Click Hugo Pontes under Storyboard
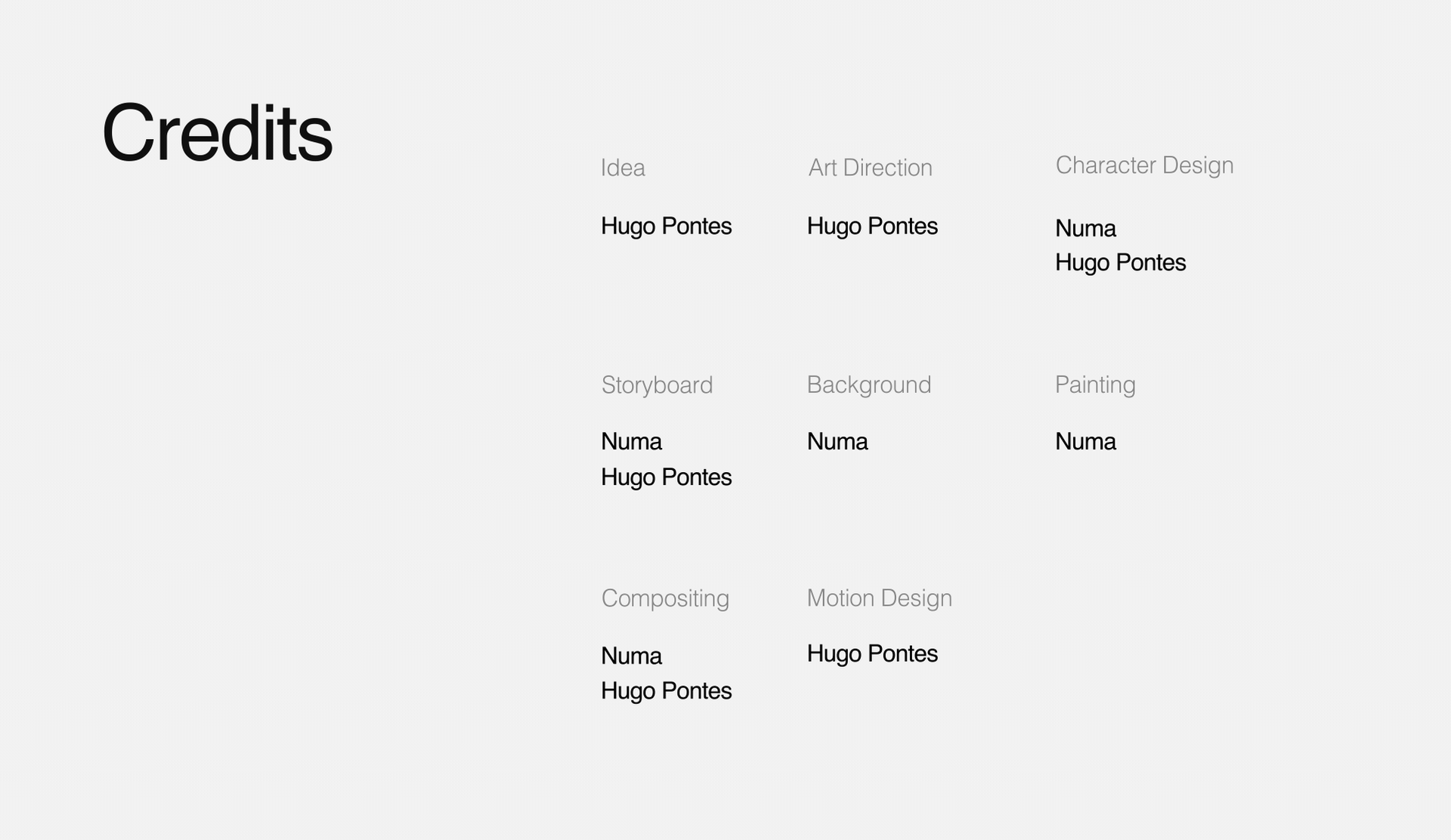 (666, 477)
